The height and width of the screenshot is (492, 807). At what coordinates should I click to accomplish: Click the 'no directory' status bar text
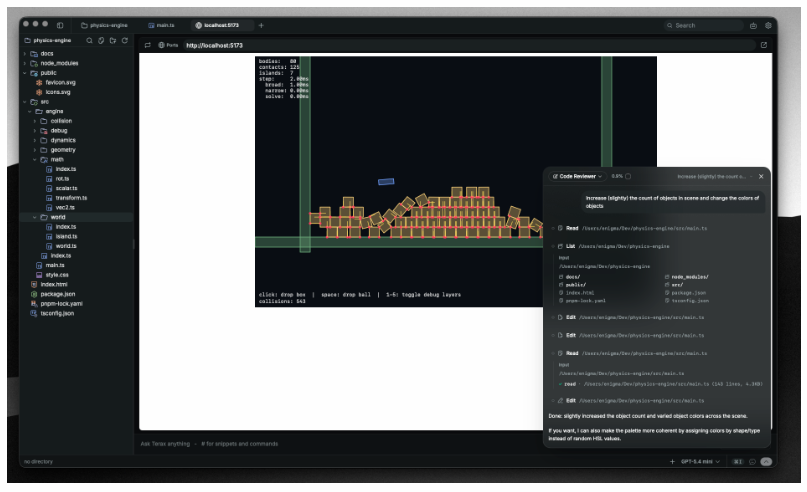click(x=39, y=462)
